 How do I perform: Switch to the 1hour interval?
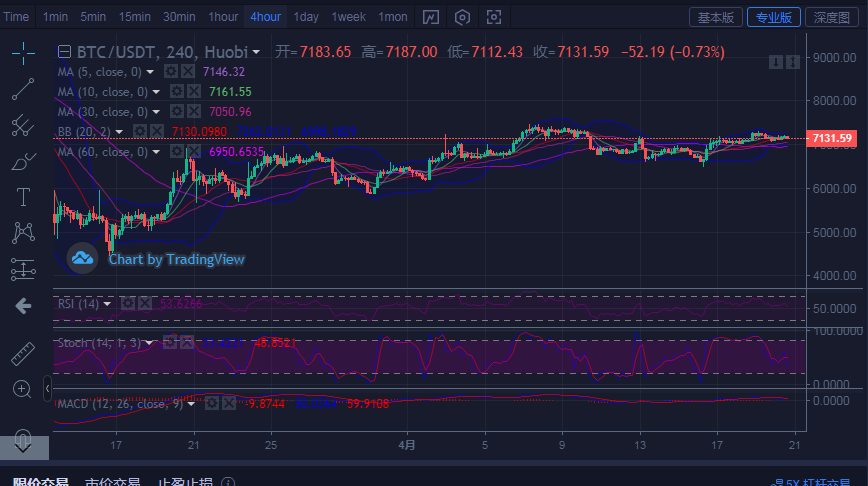point(223,17)
